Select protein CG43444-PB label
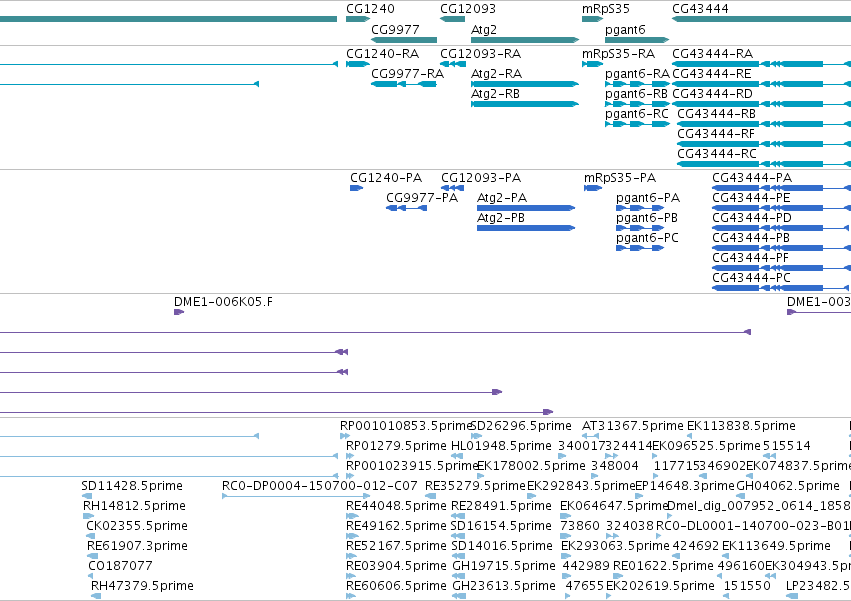This screenshot has height=601, width=851. click(751, 238)
